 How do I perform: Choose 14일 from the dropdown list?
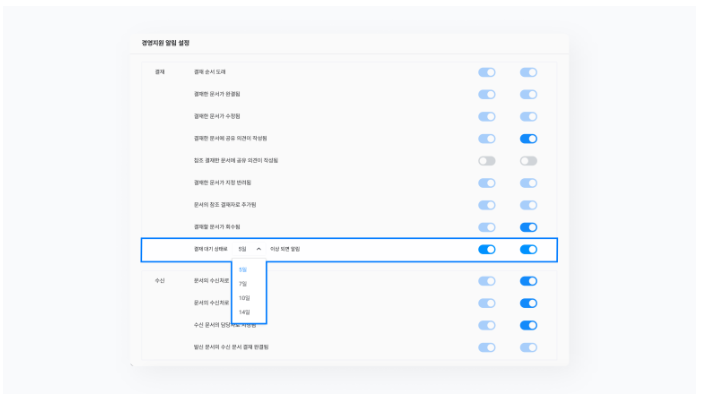pyautogui.click(x=244, y=312)
